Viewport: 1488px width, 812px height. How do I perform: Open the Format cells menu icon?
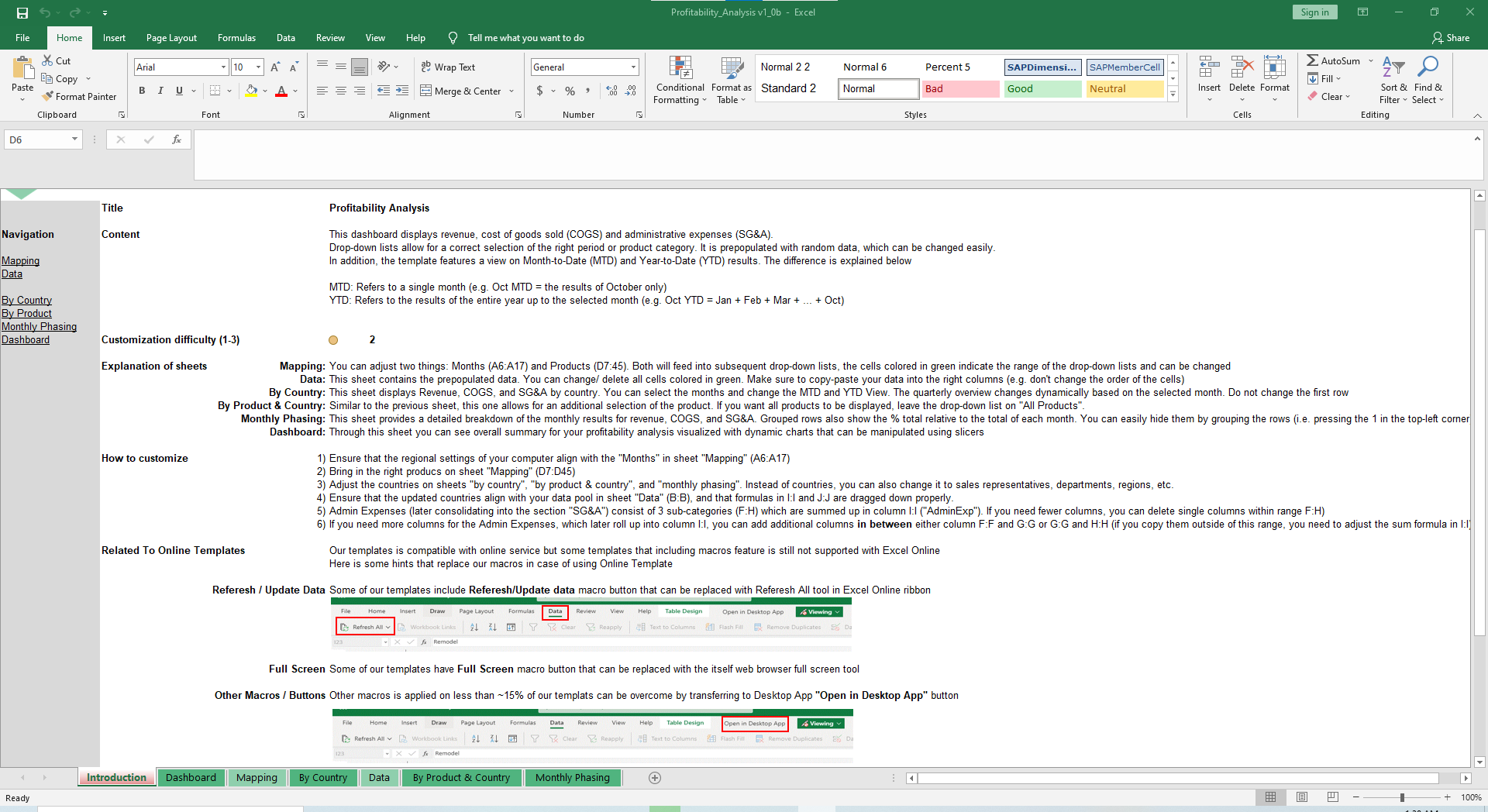(x=1274, y=68)
